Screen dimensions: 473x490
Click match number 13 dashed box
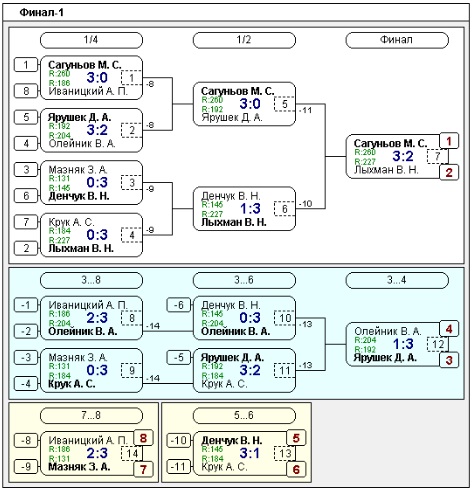pos(285,453)
